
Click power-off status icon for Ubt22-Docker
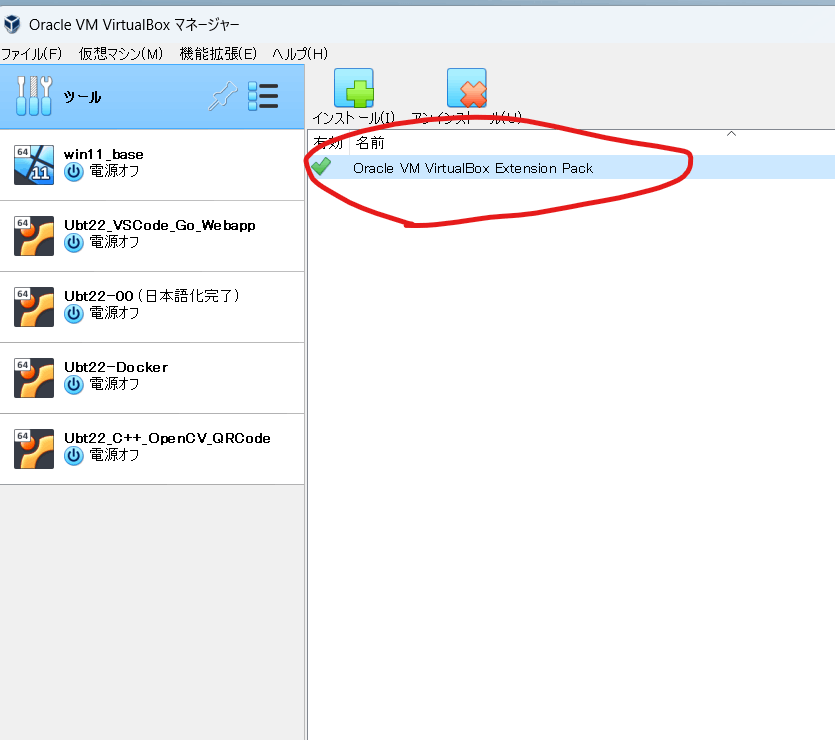[x=74, y=385]
